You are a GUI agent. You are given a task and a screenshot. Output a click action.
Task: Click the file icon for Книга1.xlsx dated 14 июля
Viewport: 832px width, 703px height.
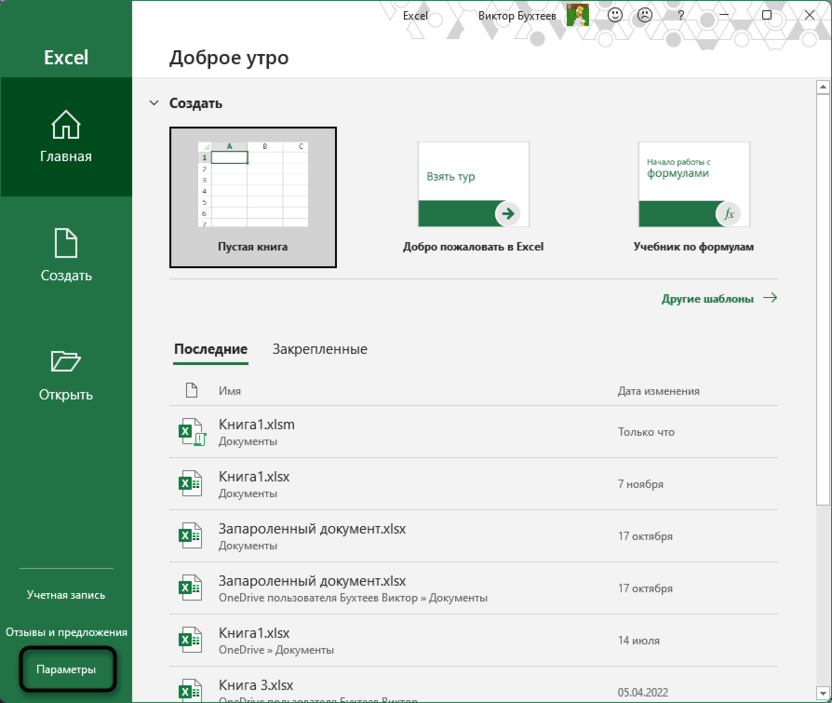[x=190, y=640]
